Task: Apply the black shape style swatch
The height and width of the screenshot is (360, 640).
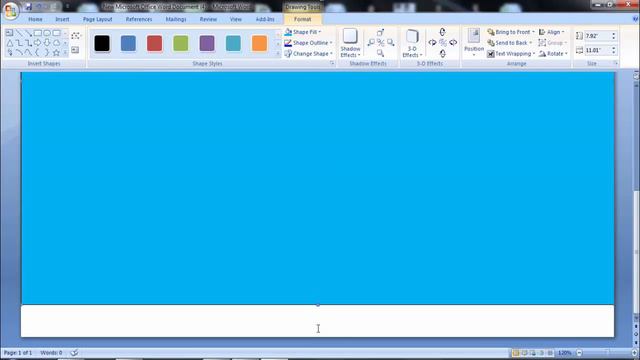Action: tap(102, 43)
